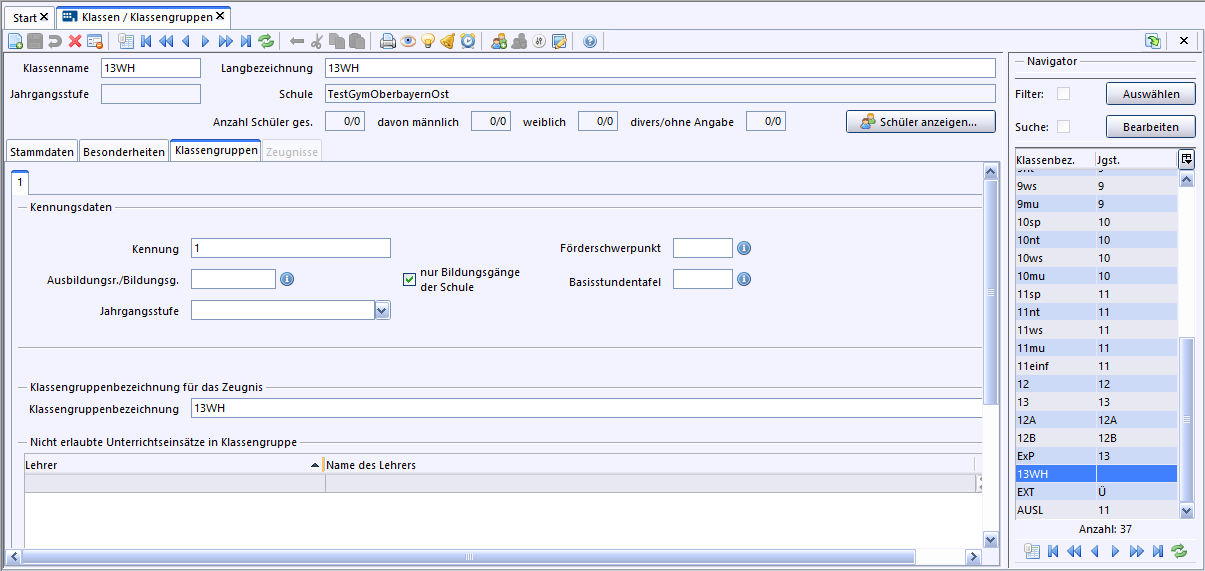Click 'Name des Lehrers' column header
Screen dimensions: 1205x571
click(x=649, y=465)
